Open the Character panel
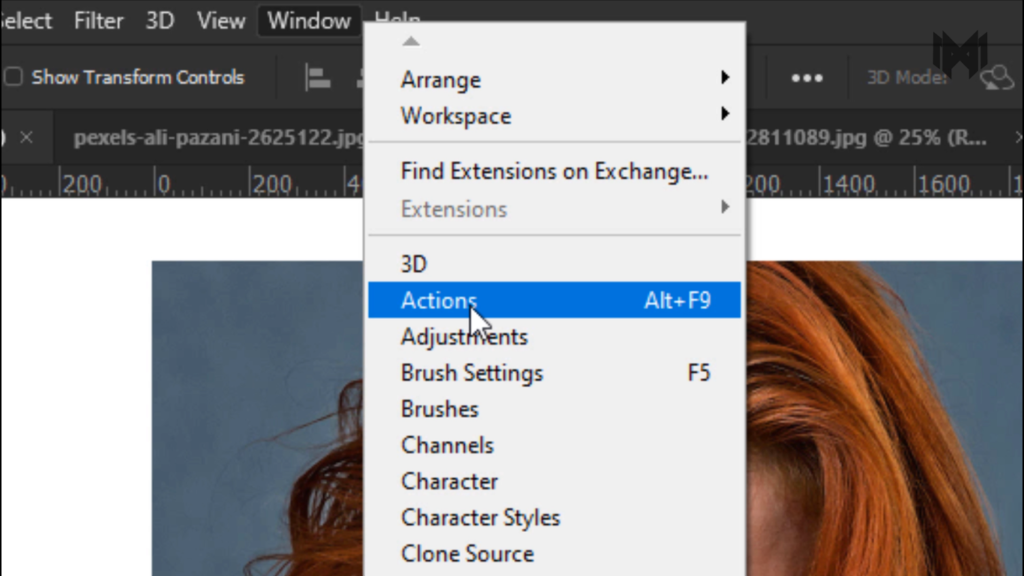This screenshot has height=576, width=1024. pos(554,482)
